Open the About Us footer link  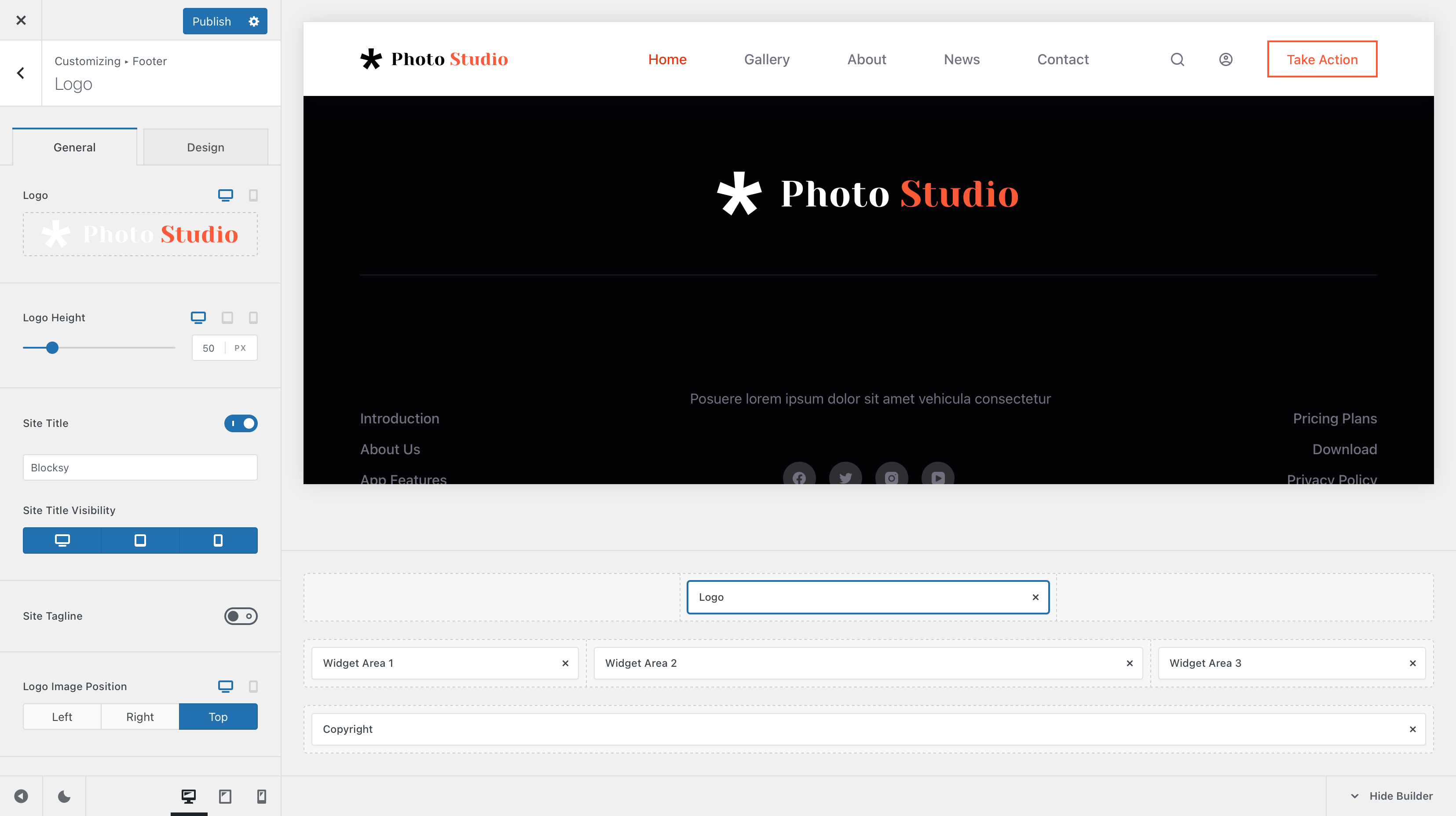[390, 449]
